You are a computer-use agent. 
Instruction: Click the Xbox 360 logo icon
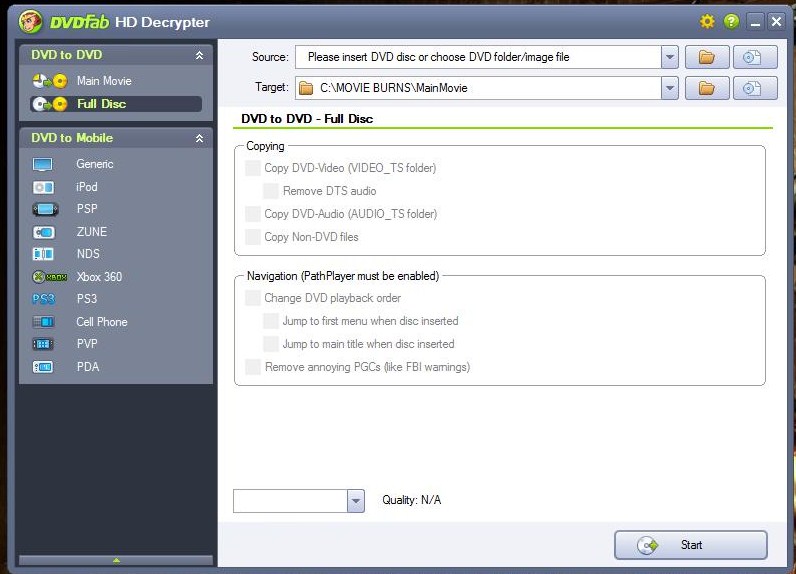(50, 277)
